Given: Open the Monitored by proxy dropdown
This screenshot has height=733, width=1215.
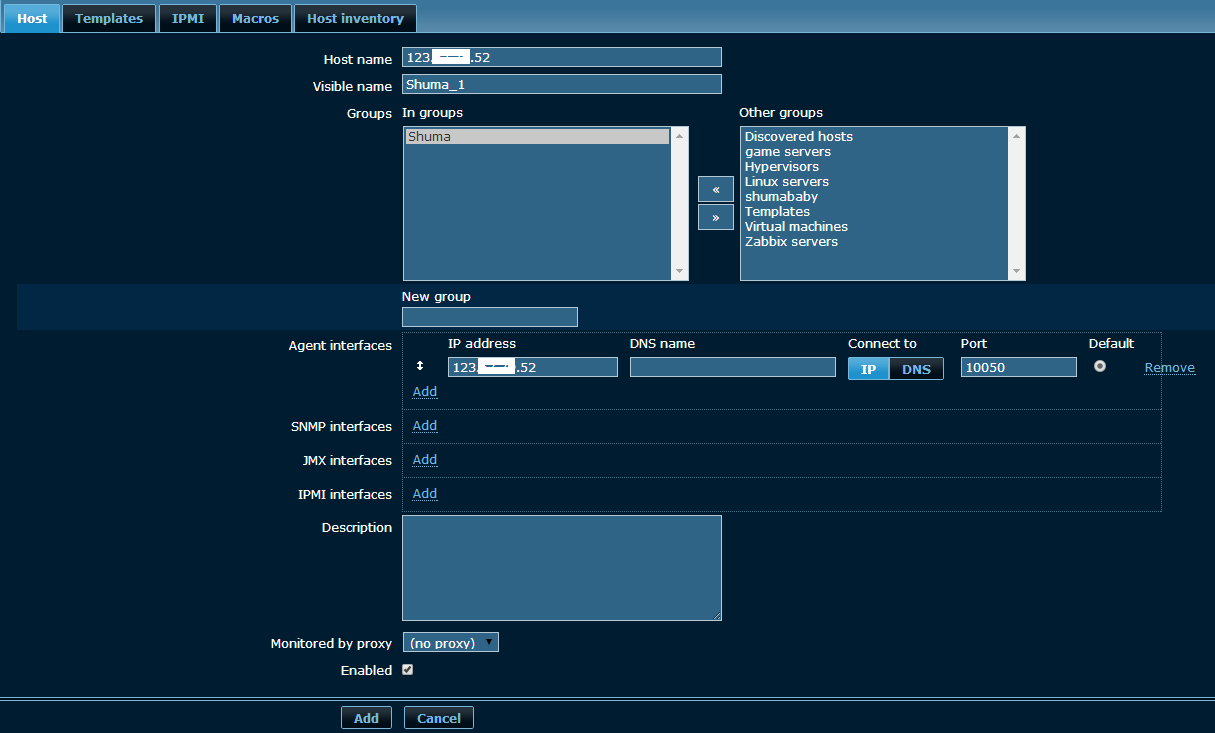Looking at the screenshot, I should [450, 643].
